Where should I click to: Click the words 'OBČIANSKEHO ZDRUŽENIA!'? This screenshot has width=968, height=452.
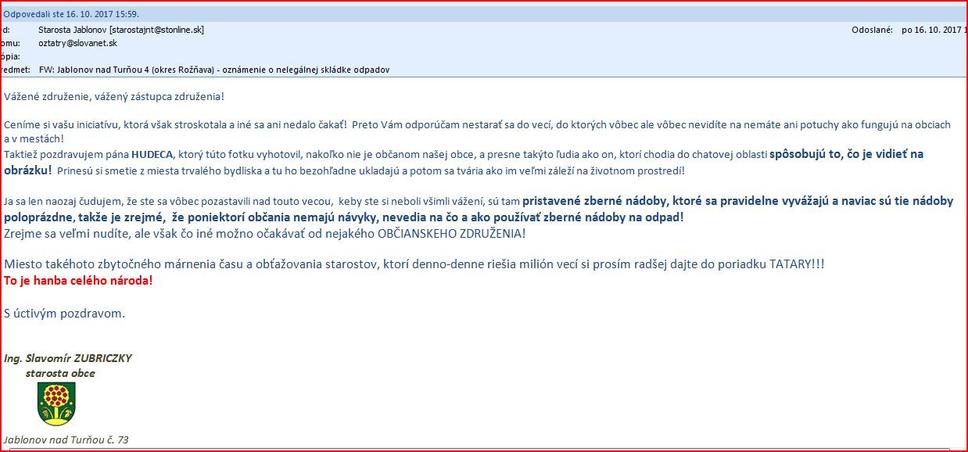click(452, 233)
